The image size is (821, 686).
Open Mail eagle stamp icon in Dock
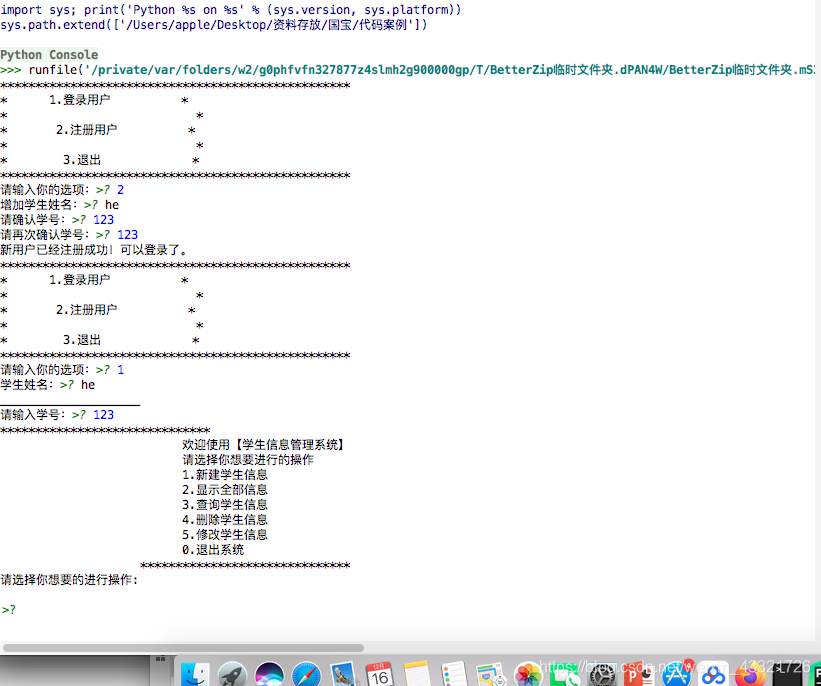[x=343, y=674]
